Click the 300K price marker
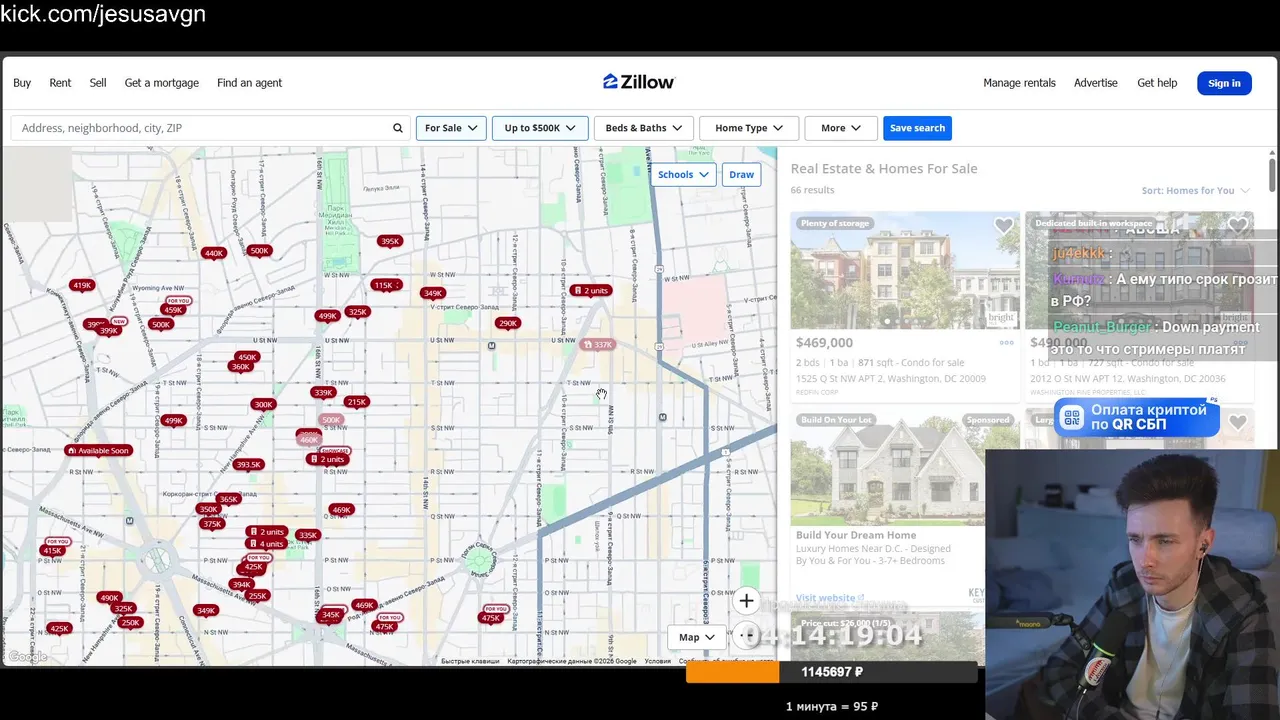Image resolution: width=1280 pixels, height=720 pixels. pyautogui.click(x=263, y=405)
